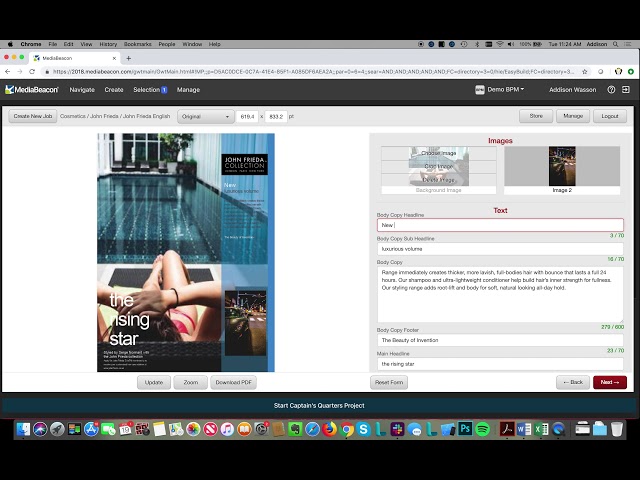Open Adobe Acrobat from the dock
Screen dimensions: 640x480
click(x=507, y=429)
